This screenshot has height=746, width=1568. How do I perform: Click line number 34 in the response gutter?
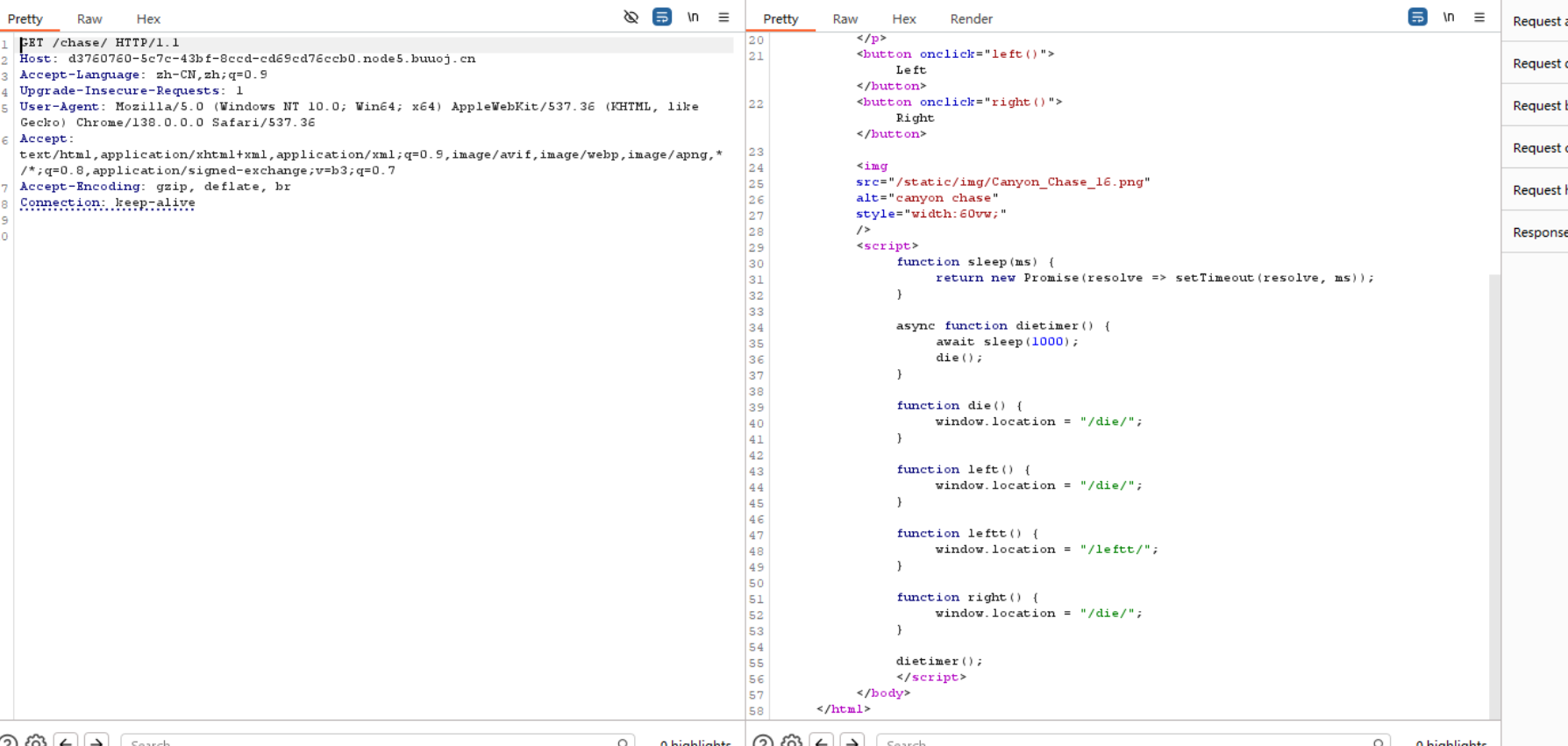point(756,328)
